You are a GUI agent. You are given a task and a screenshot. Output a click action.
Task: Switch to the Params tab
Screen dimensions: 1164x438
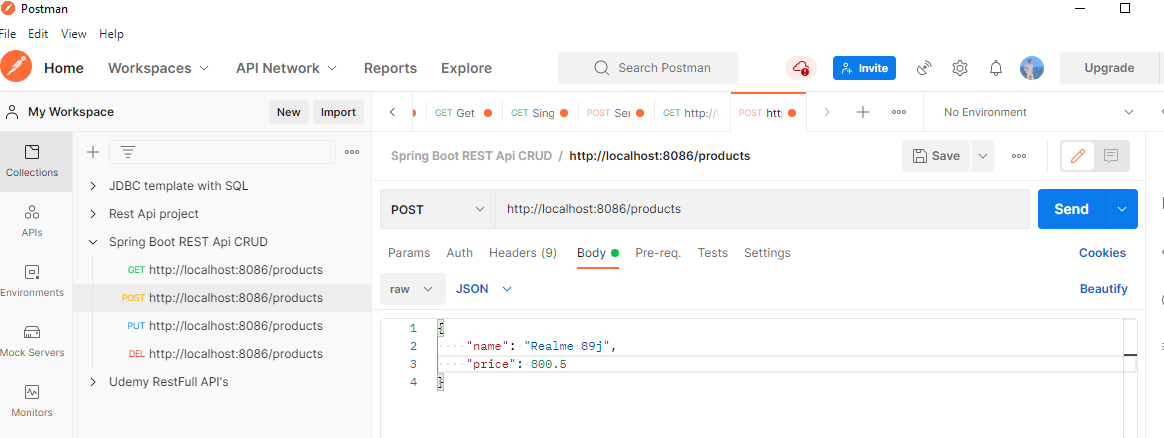(409, 253)
